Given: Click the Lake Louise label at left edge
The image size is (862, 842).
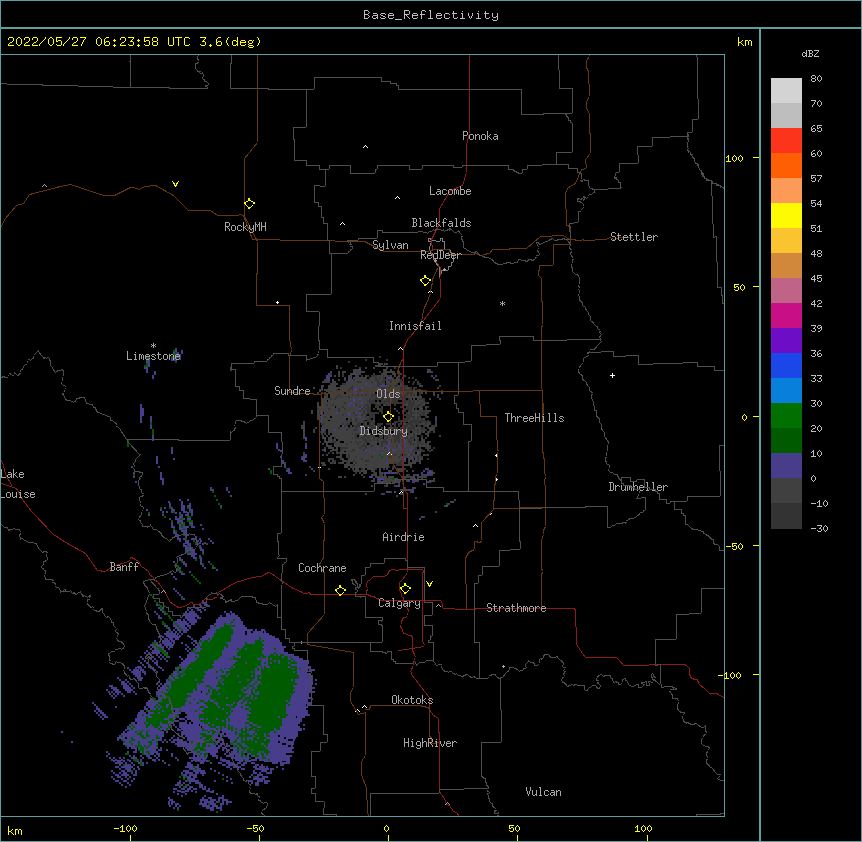Looking at the screenshot, I should pos(18,484).
